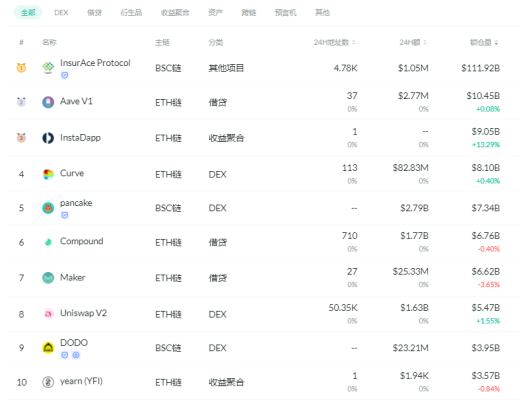Image resolution: width=520 pixels, height=400 pixels.
Task: Open the Uniswap V2 project link
Action: pyautogui.click(x=83, y=313)
